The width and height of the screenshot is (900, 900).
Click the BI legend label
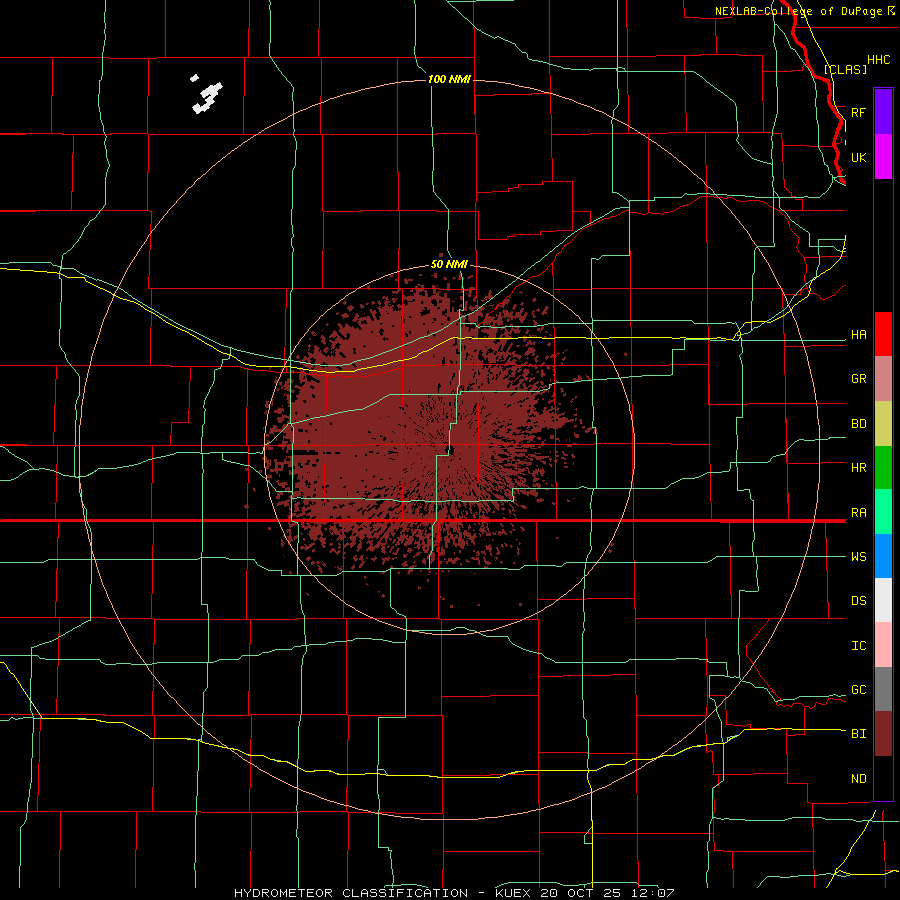[858, 734]
